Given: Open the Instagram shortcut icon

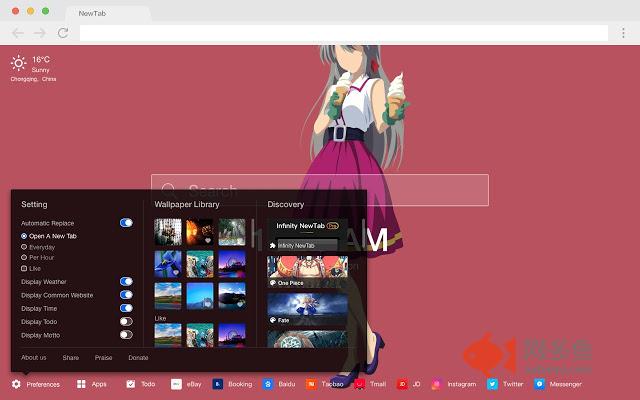Looking at the screenshot, I should (437, 384).
